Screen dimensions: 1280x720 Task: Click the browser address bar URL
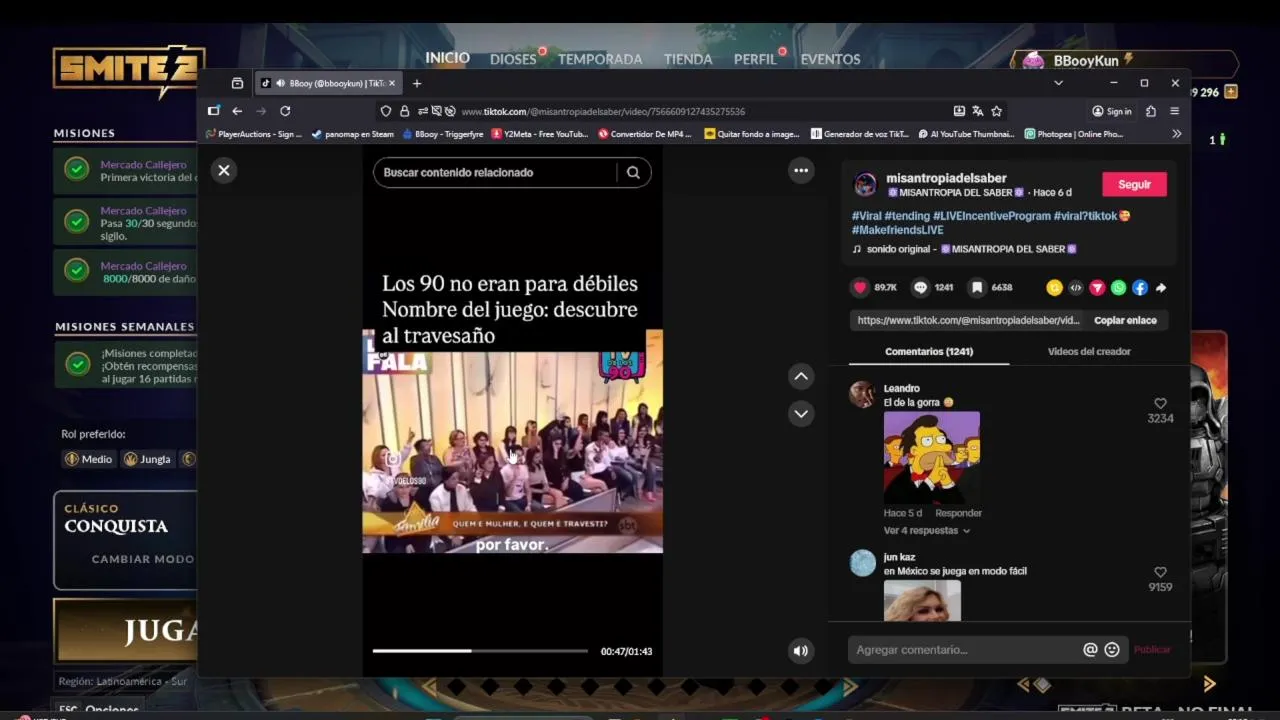click(x=603, y=112)
